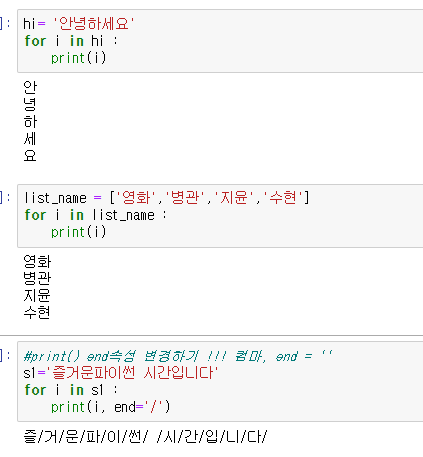This screenshot has width=423, height=457.
Task: Select the '즐/거/운/파/이/썬/' output line
Action: pyautogui.click(x=145, y=436)
